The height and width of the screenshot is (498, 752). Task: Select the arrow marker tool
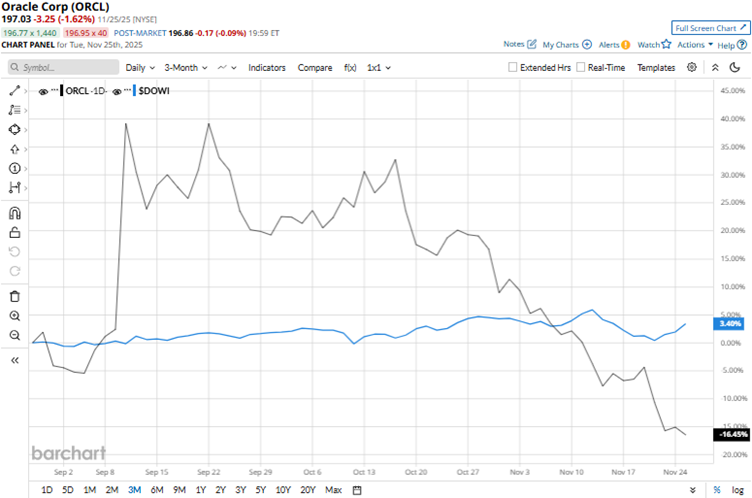14,149
